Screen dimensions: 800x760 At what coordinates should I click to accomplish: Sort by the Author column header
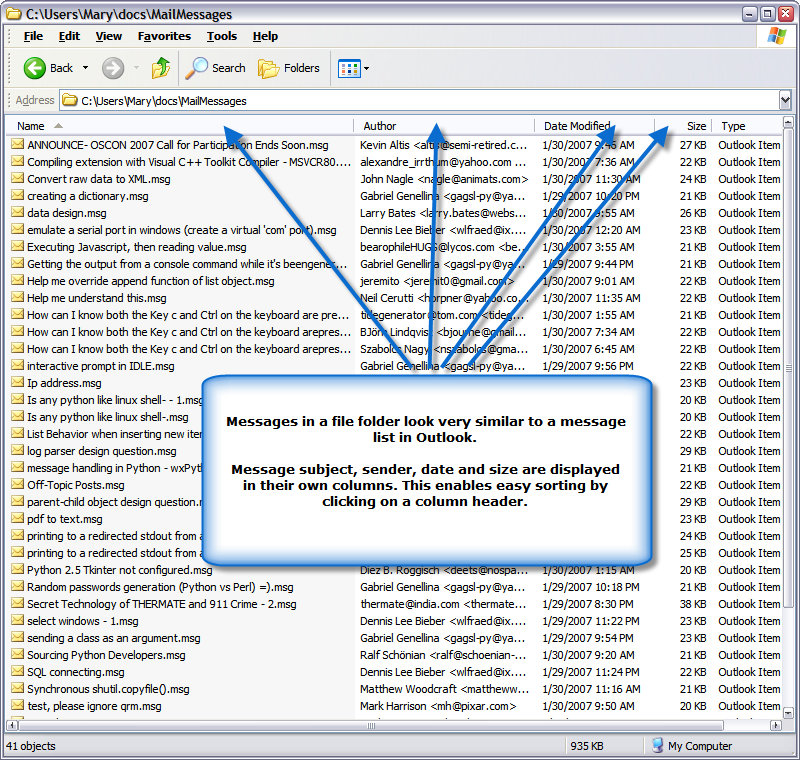coord(444,126)
